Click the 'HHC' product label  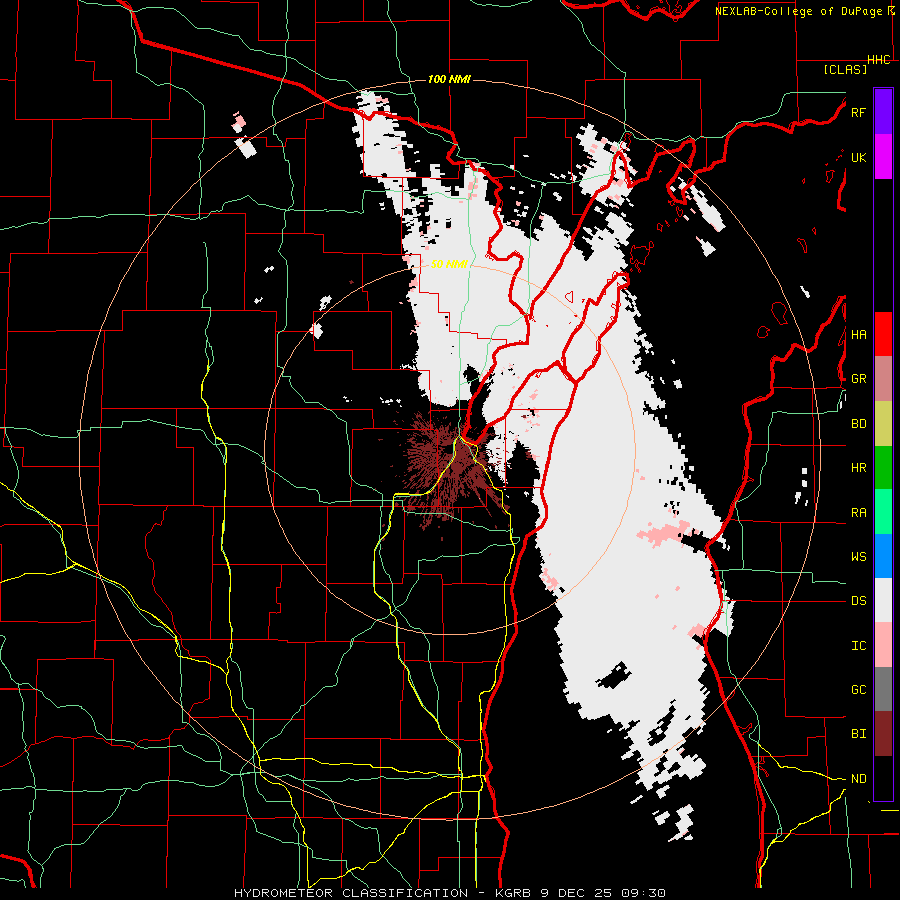[x=878, y=60]
